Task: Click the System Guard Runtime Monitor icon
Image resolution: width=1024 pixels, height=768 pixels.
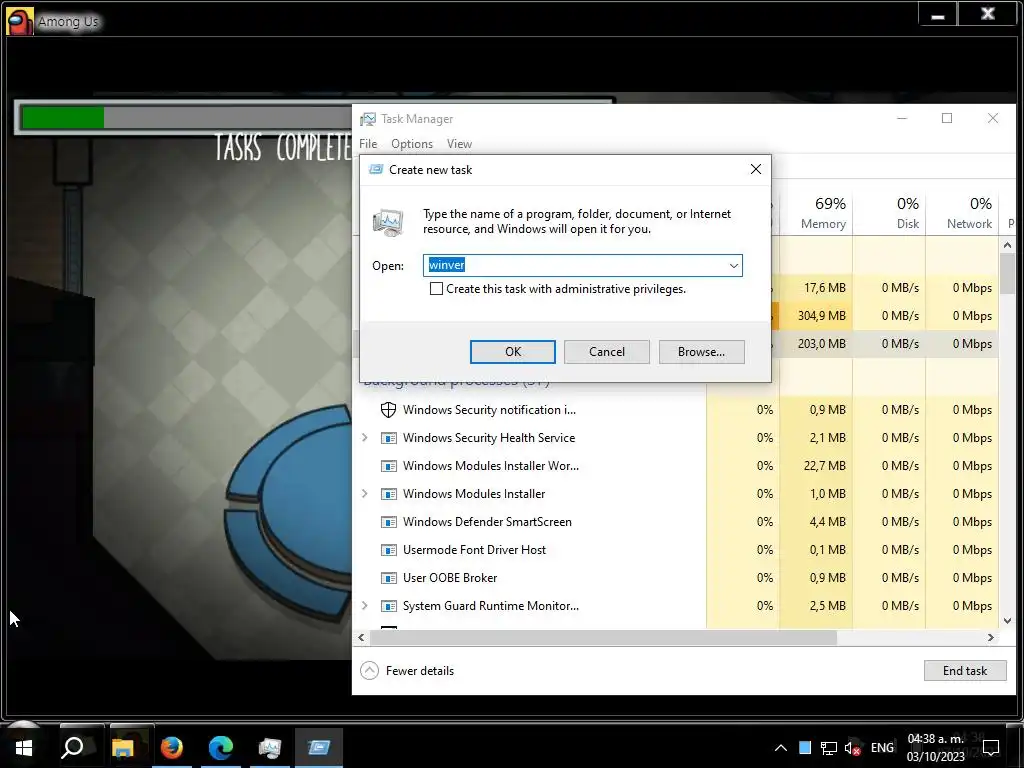Action: [x=389, y=607]
